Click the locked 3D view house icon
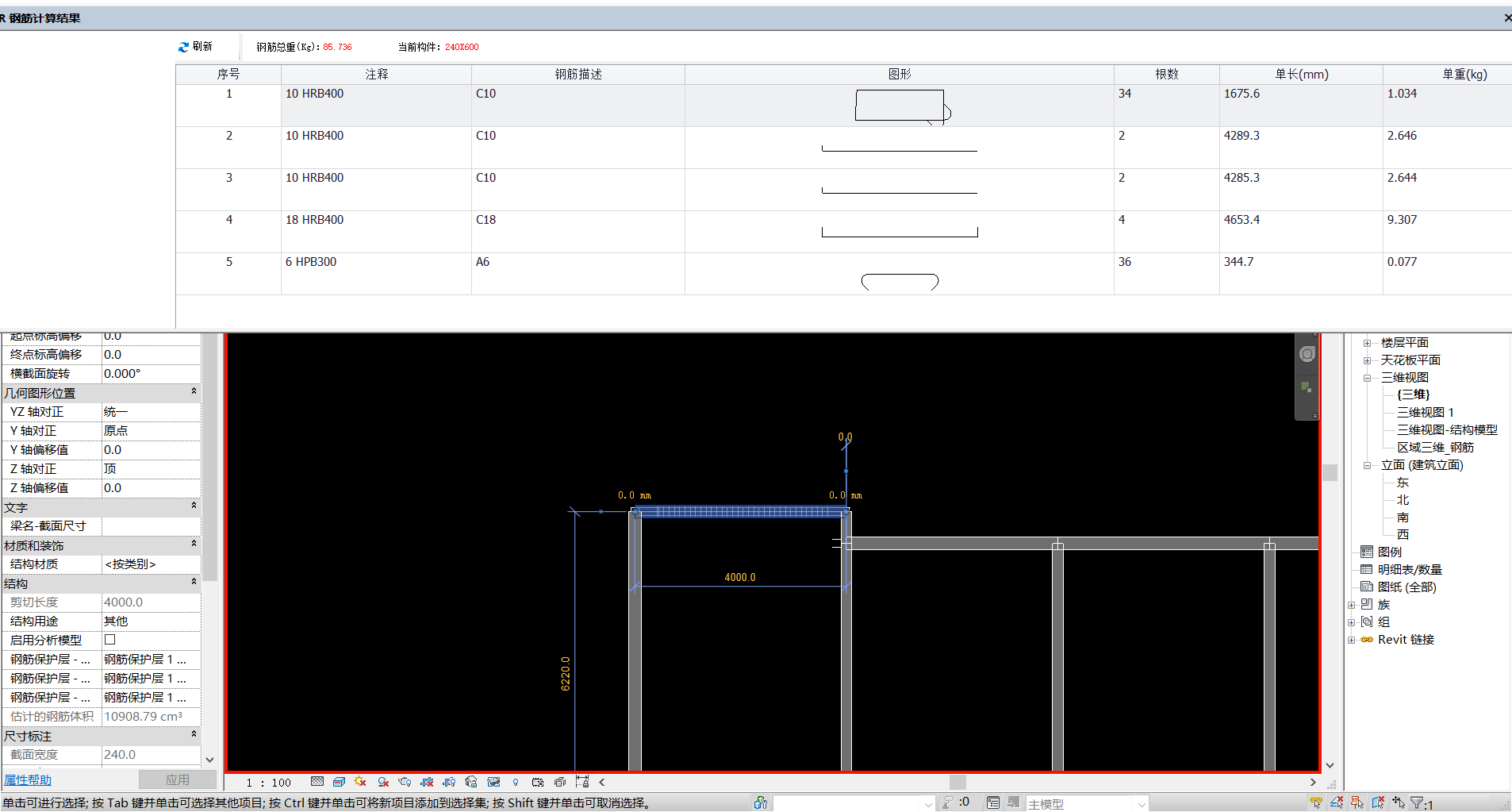 pyautogui.click(x=471, y=782)
